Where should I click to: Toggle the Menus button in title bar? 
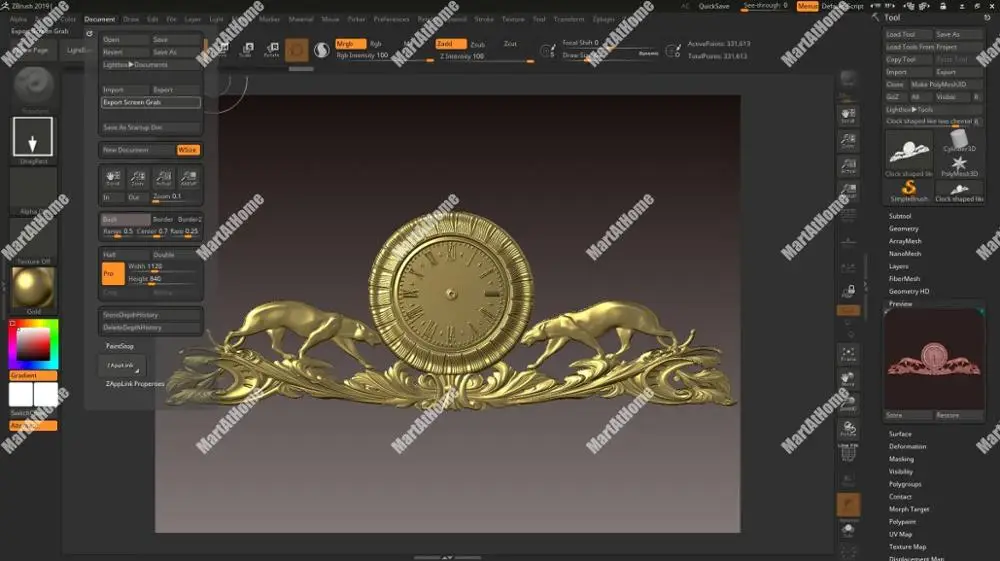(x=807, y=6)
